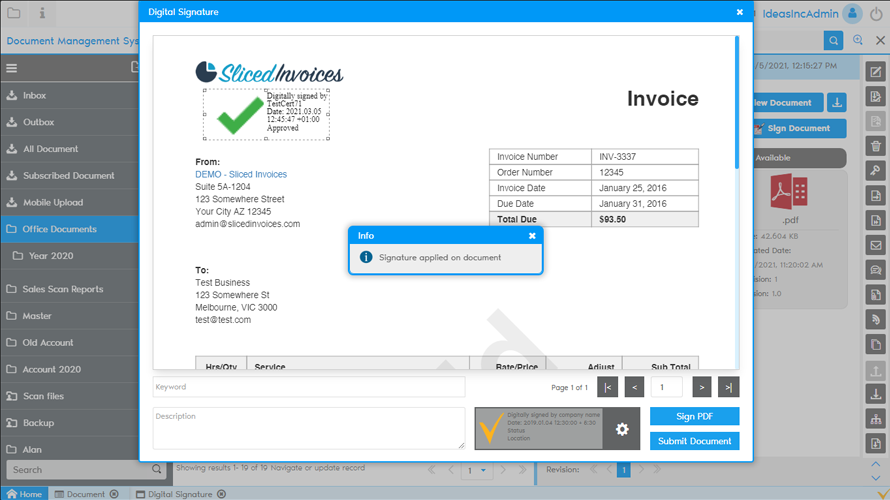This screenshot has width=890, height=500.
Task: Click the sidebar search magnifier icon
Action: click(x=157, y=469)
